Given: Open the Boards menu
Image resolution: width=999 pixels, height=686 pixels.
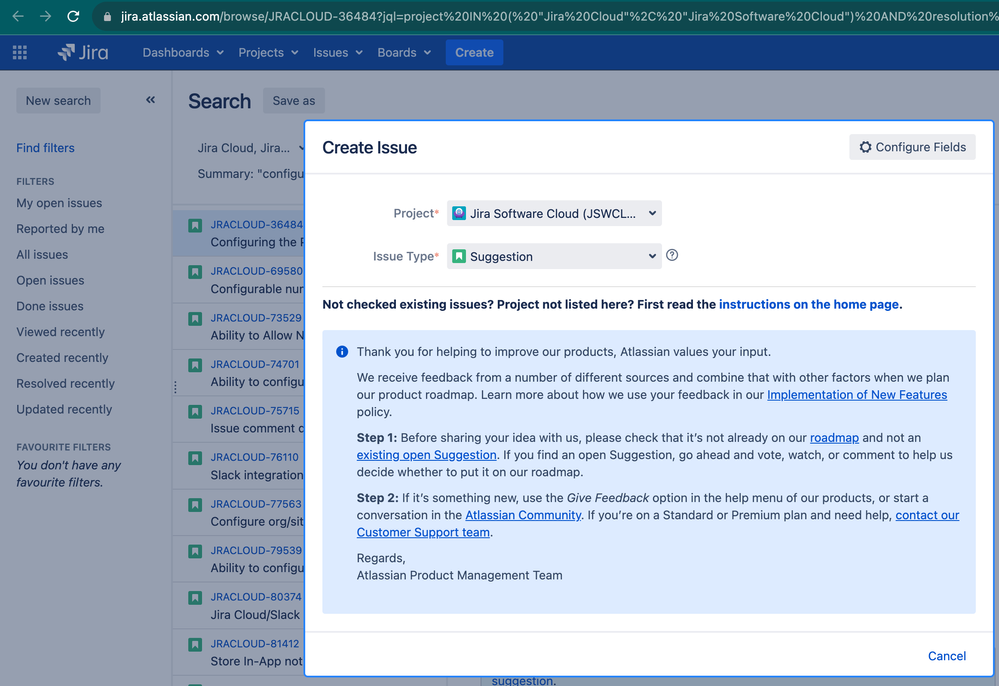Looking at the screenshot, I should (404, 52).
